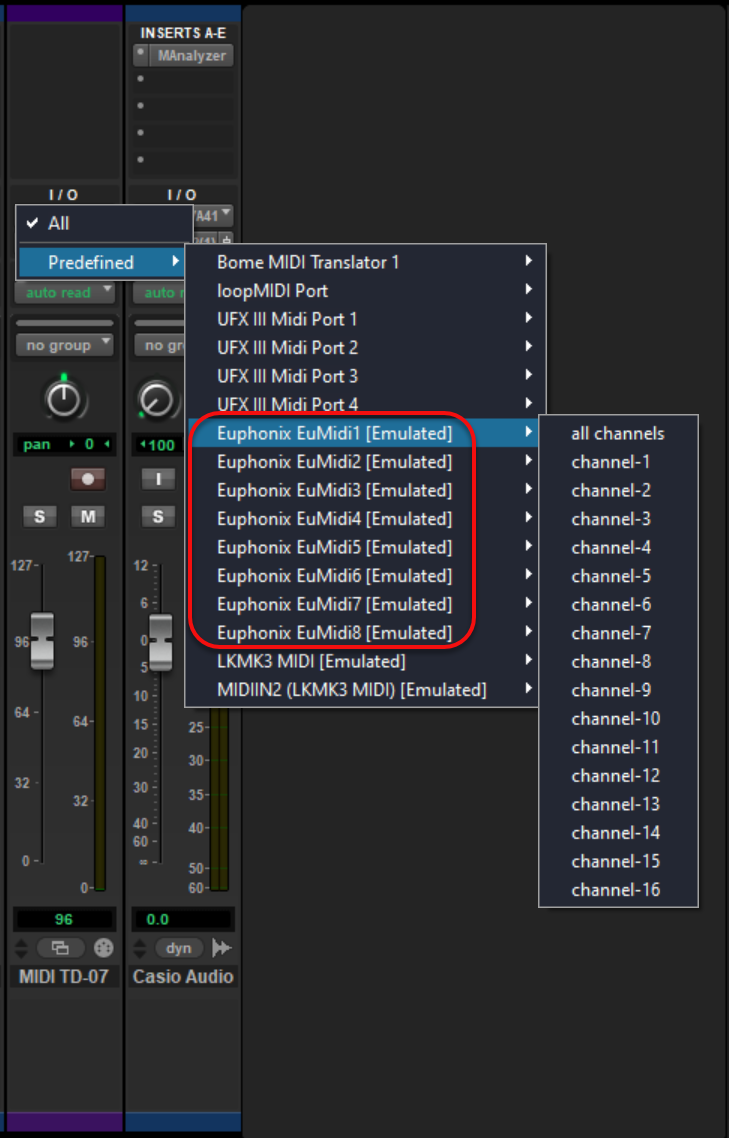Viewport: 729px width, 1138px height.
Task: Click the MAnalyzer insert button
Action: coord(192,56)
